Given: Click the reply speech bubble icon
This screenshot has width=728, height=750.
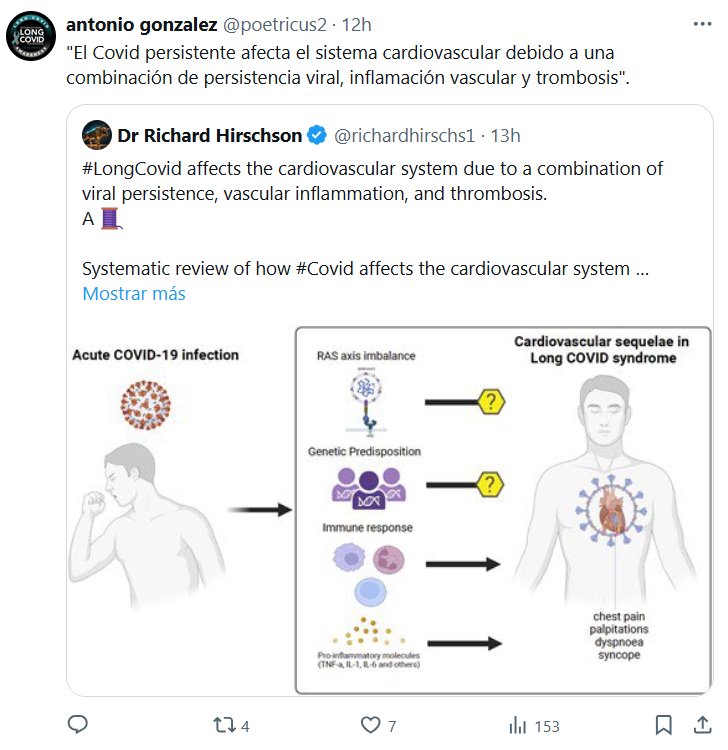Looking at the screenshot, I should pos(79,725).
